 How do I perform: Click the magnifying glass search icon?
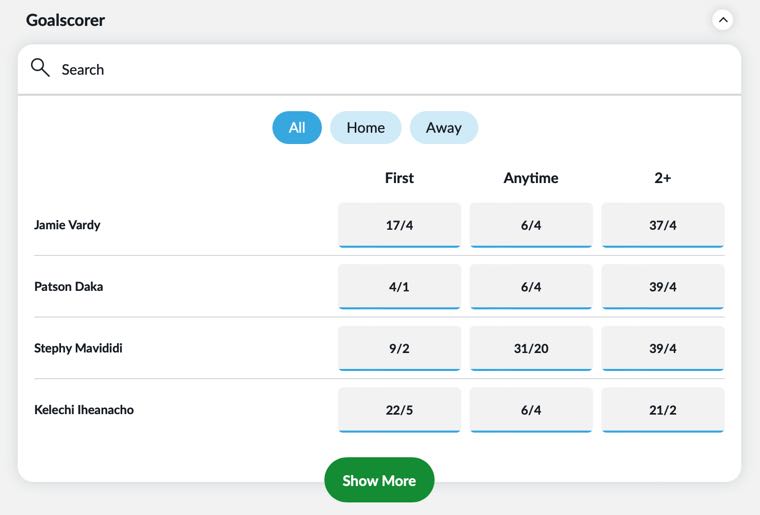[40, 68]
